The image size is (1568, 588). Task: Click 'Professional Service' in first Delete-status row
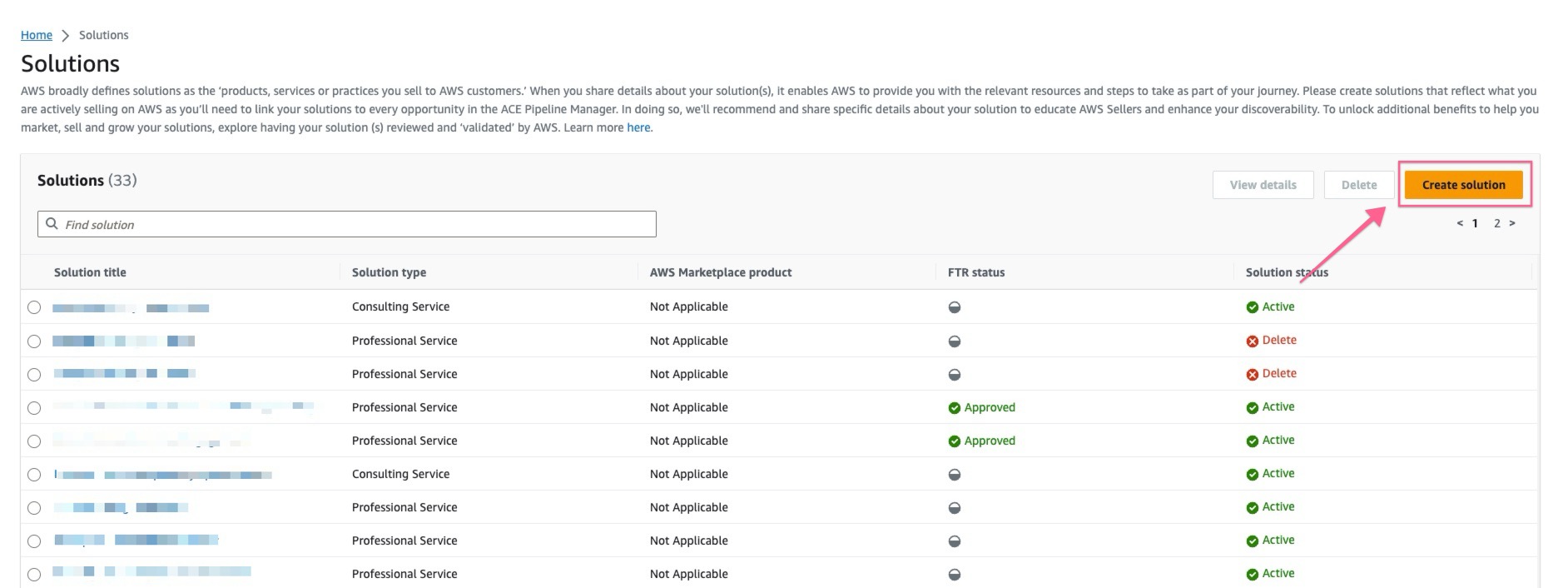coord(404,341)
